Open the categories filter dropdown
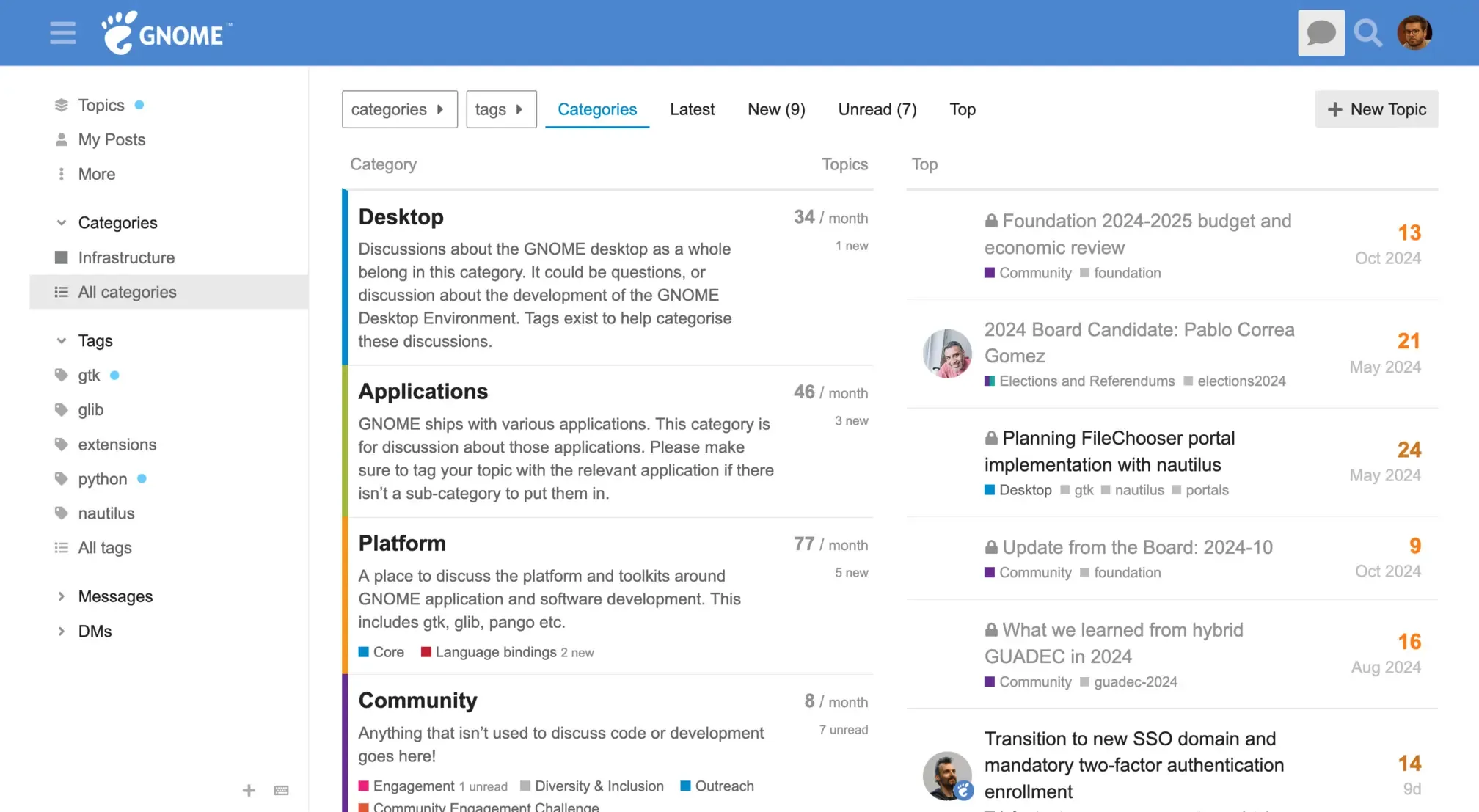This screenshot has width=1479, height=812. (x=399, y=109)
